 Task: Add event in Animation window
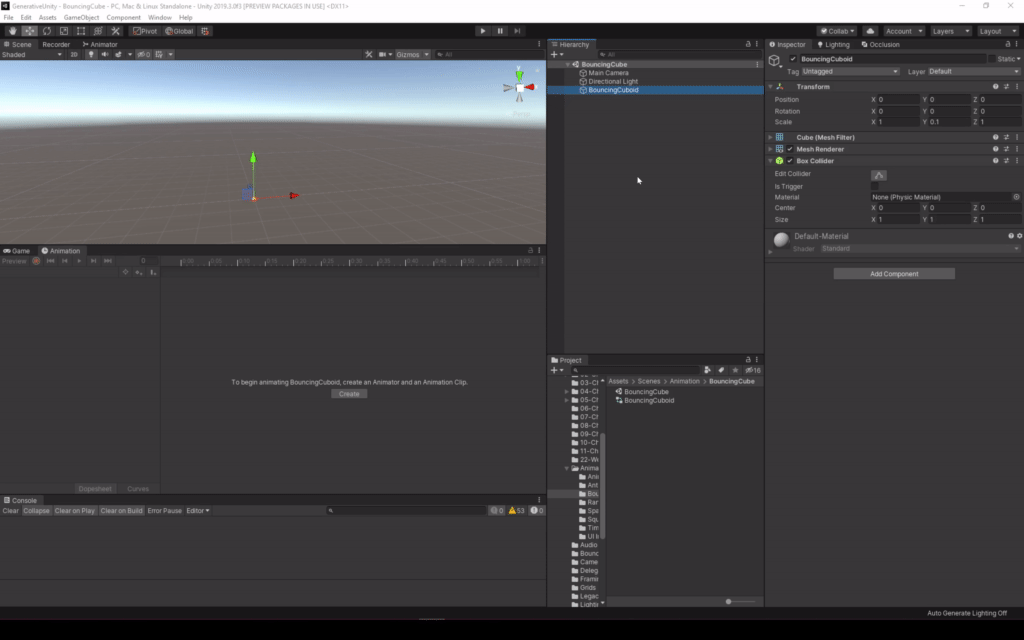pos(153,272)
